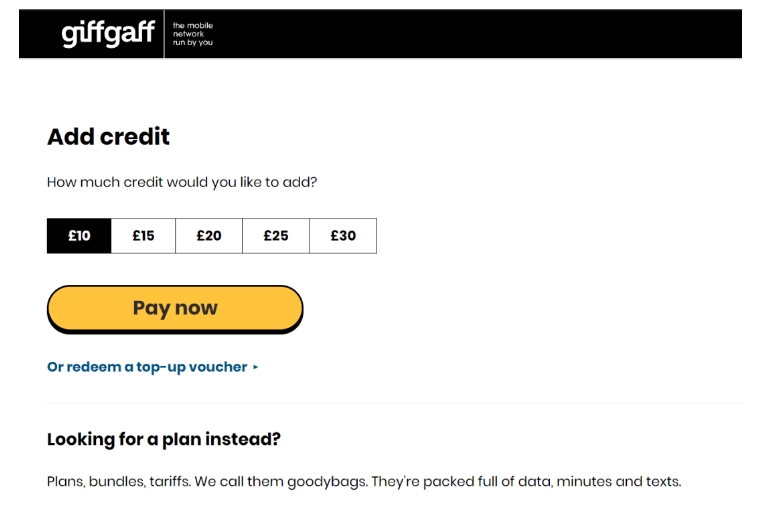Click the word 'goodybags' in the paragraph
This screenshot has width=765, height=509.
click(x=327, y=481)
